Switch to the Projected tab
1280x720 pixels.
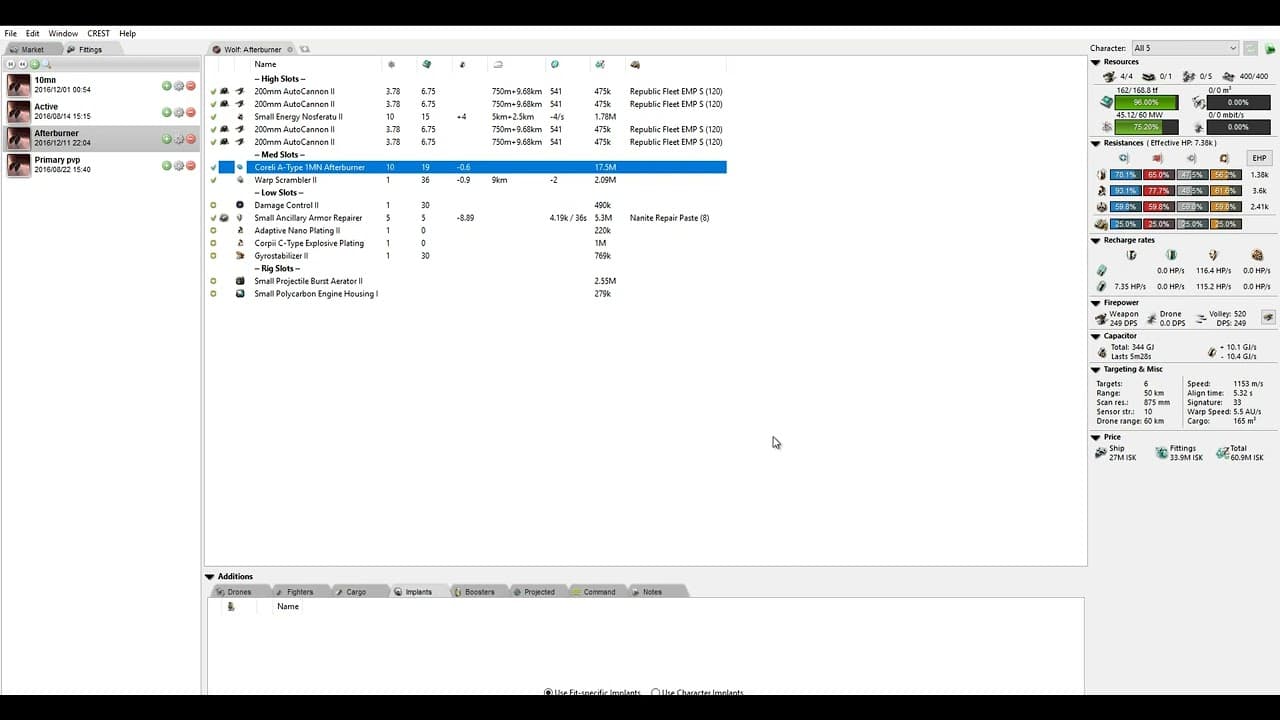coord(539,592)
